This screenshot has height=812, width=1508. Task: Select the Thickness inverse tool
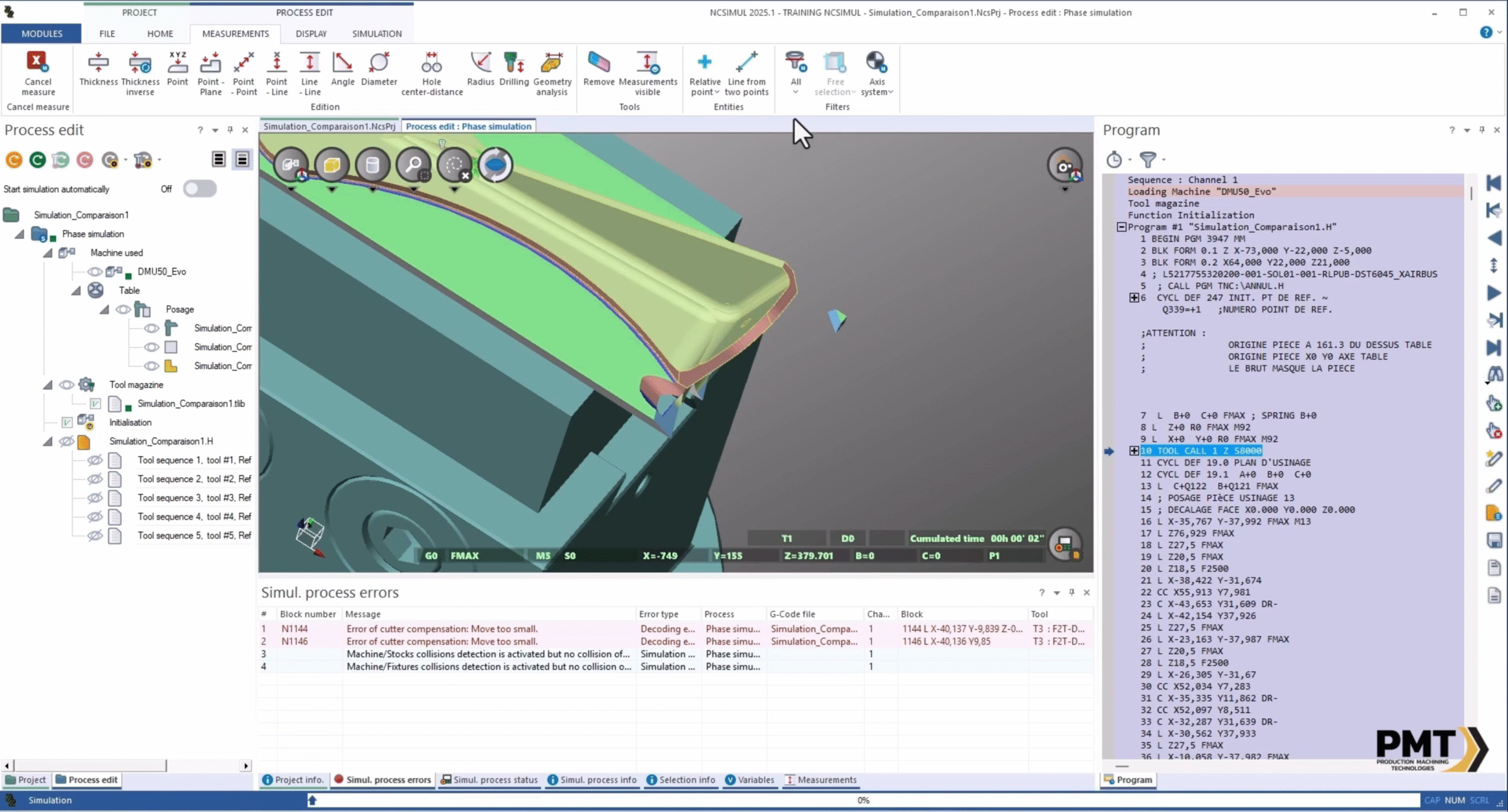tap(140, 73)
